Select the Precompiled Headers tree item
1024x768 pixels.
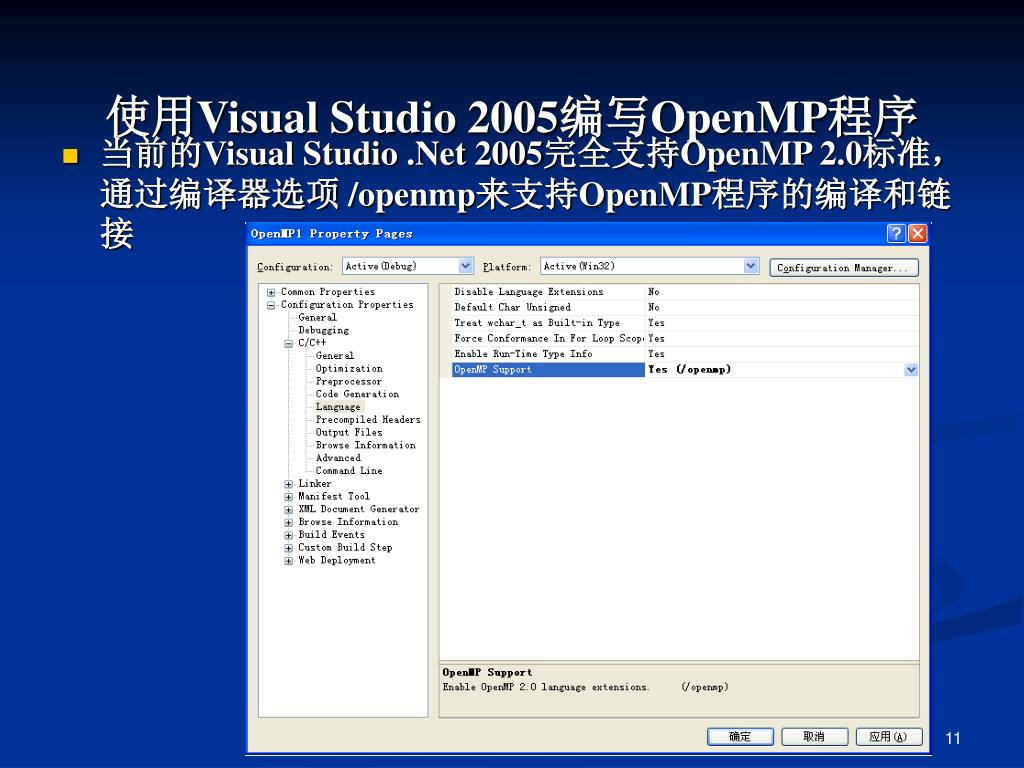pyautogui.click(x=368, y=419)
